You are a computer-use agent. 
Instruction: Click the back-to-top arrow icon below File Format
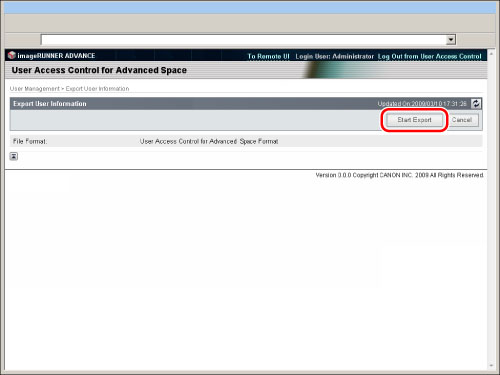point(14,156)
